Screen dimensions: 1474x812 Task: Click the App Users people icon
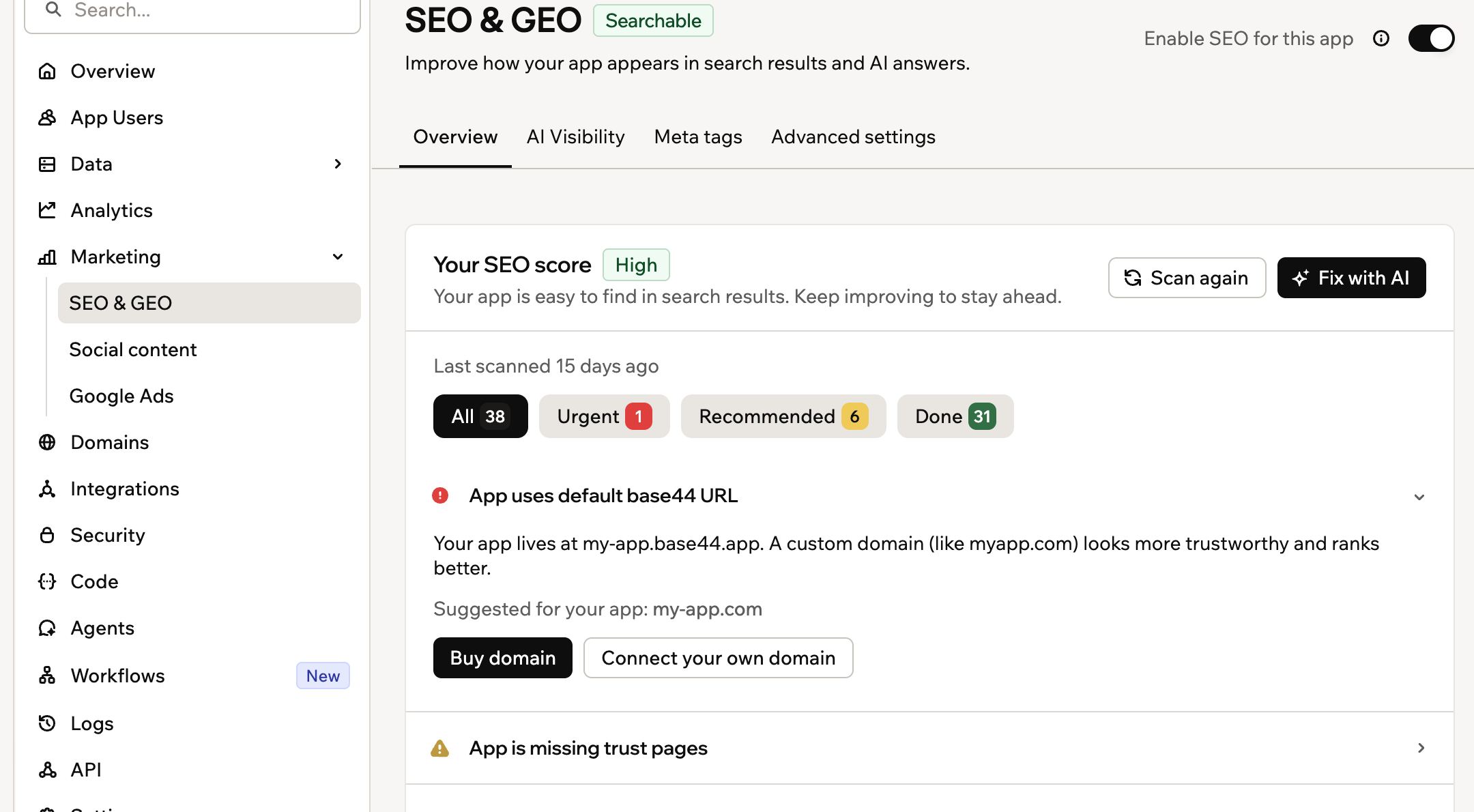click(x=47, y=117)
